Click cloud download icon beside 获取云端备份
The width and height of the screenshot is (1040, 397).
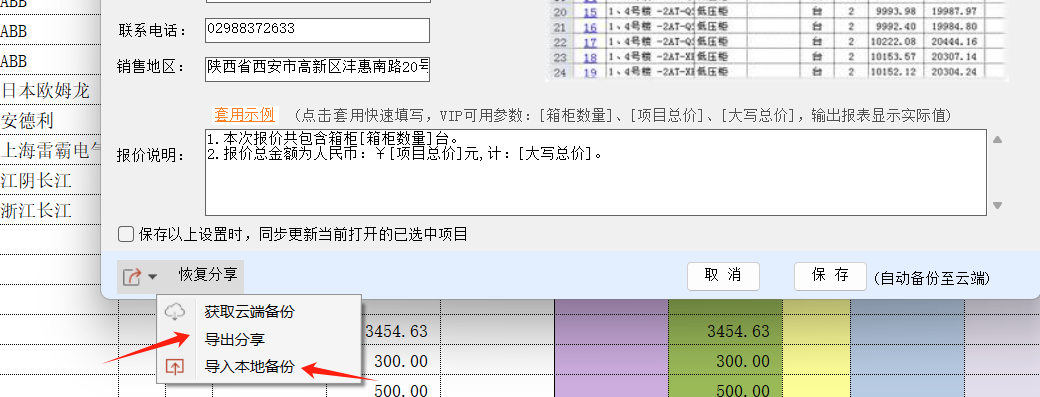tap(174, 312)
